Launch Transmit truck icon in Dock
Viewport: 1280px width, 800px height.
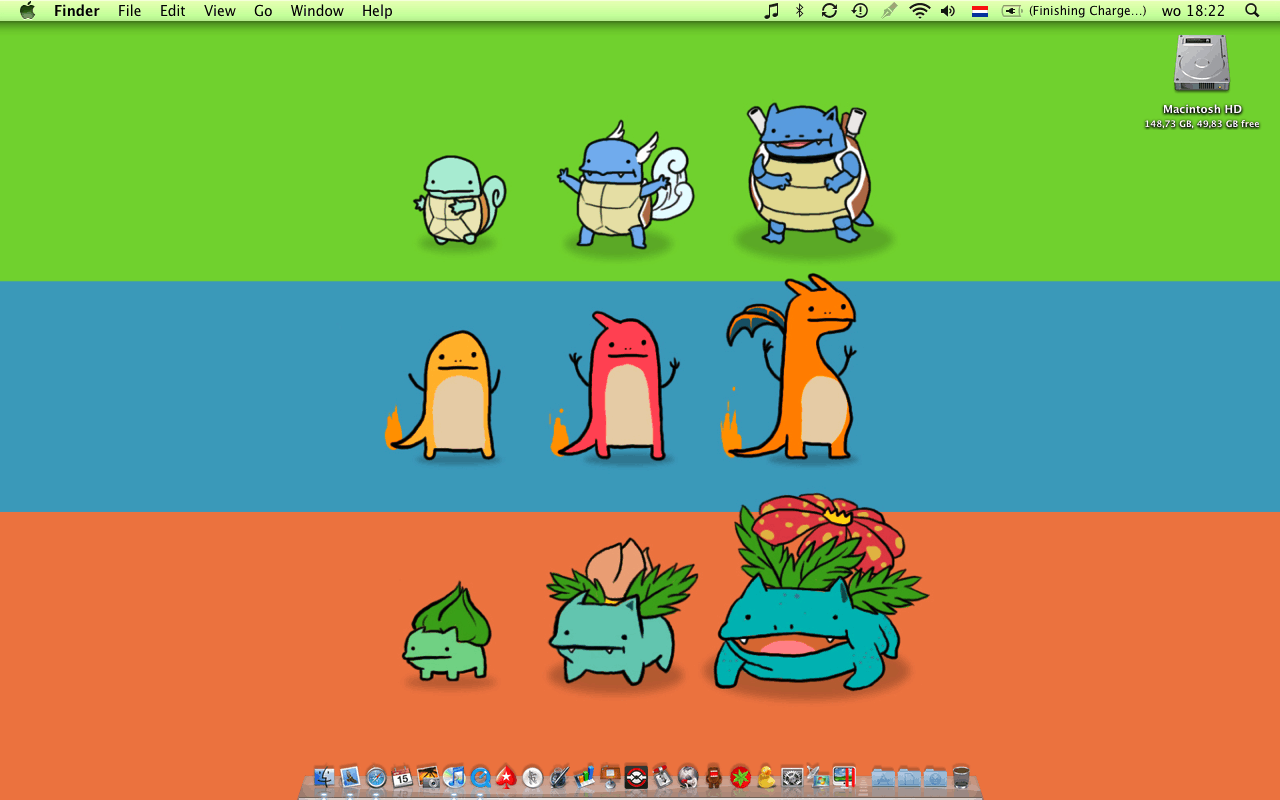(662, 776)
